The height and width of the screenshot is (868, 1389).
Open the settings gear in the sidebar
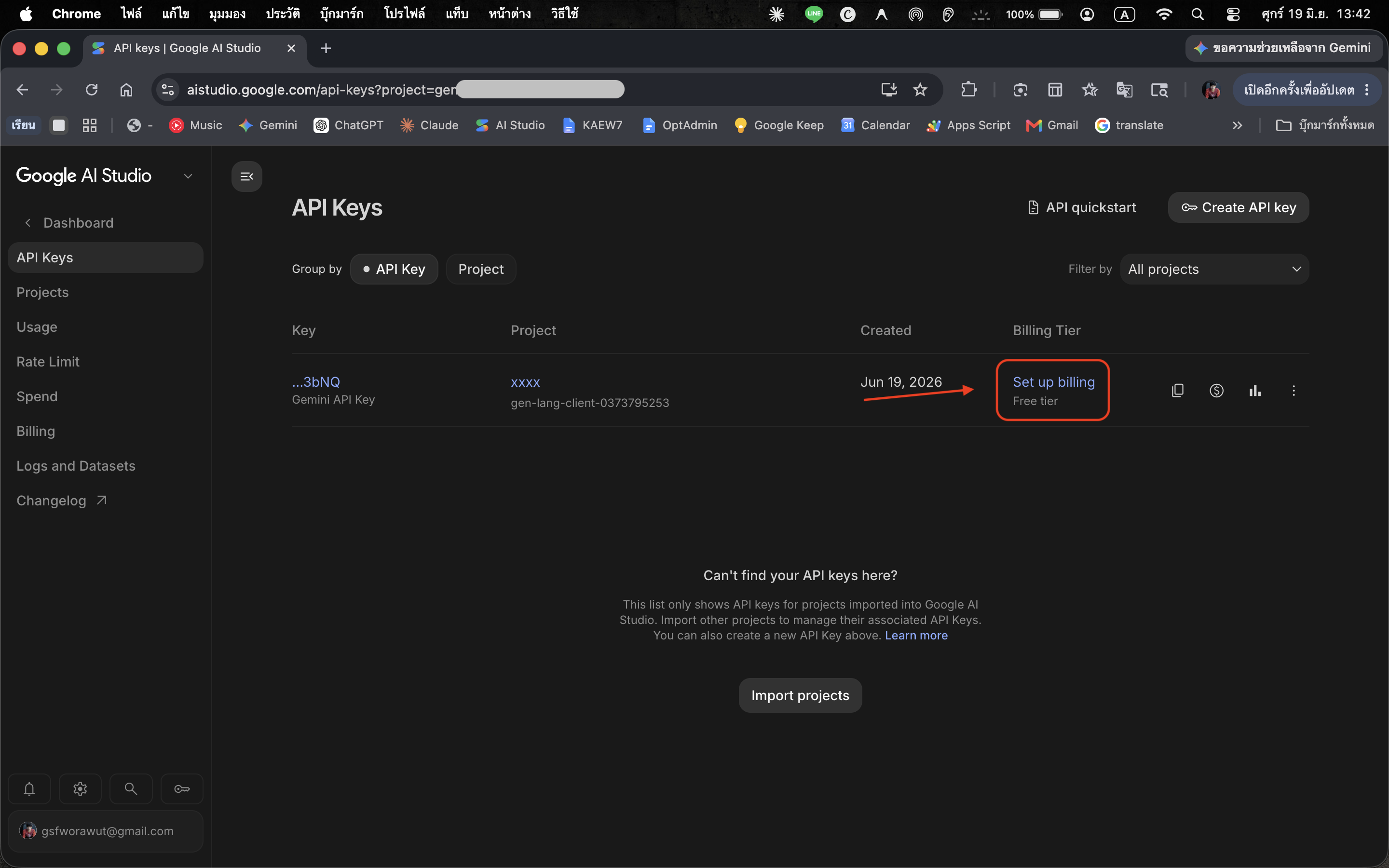tap(81, 789)
